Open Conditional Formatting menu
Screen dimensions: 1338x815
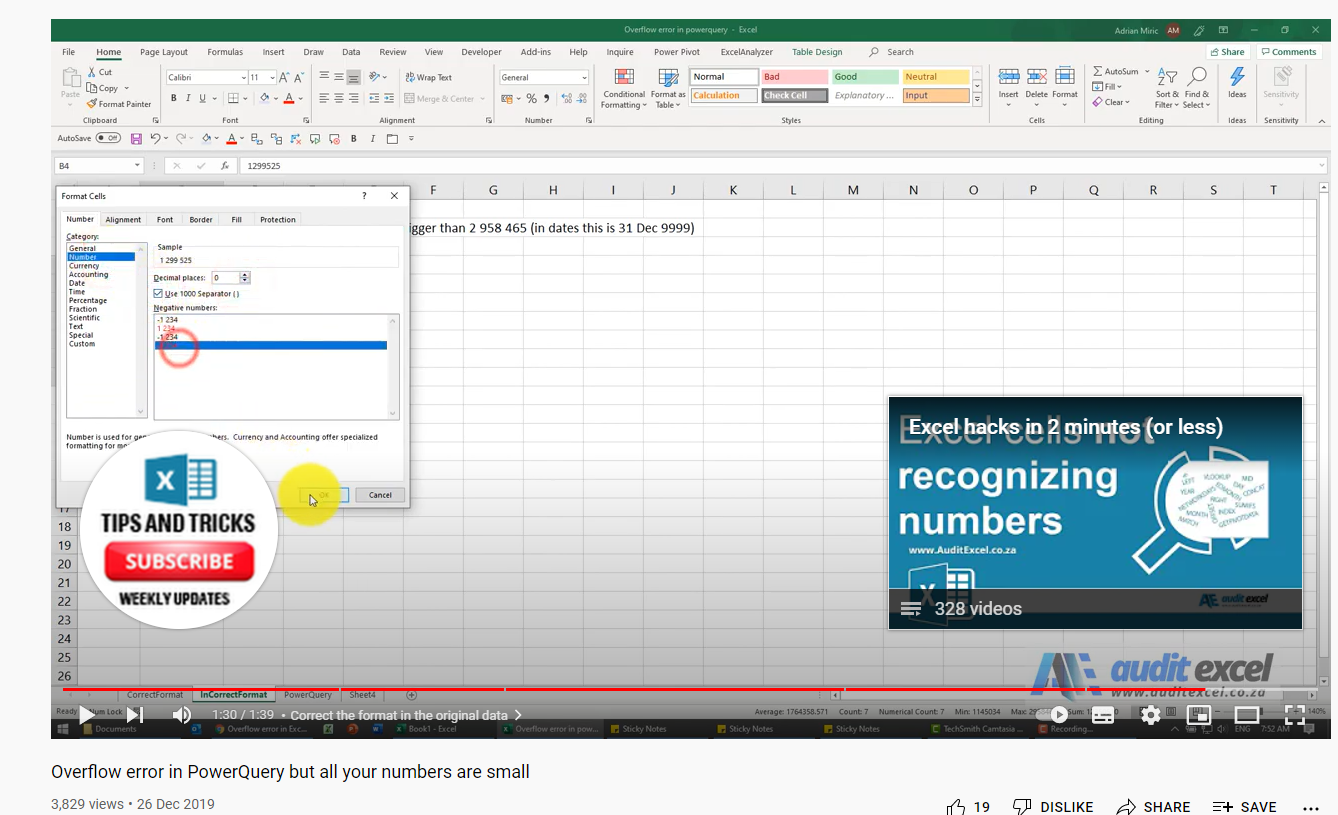(624, 89)
